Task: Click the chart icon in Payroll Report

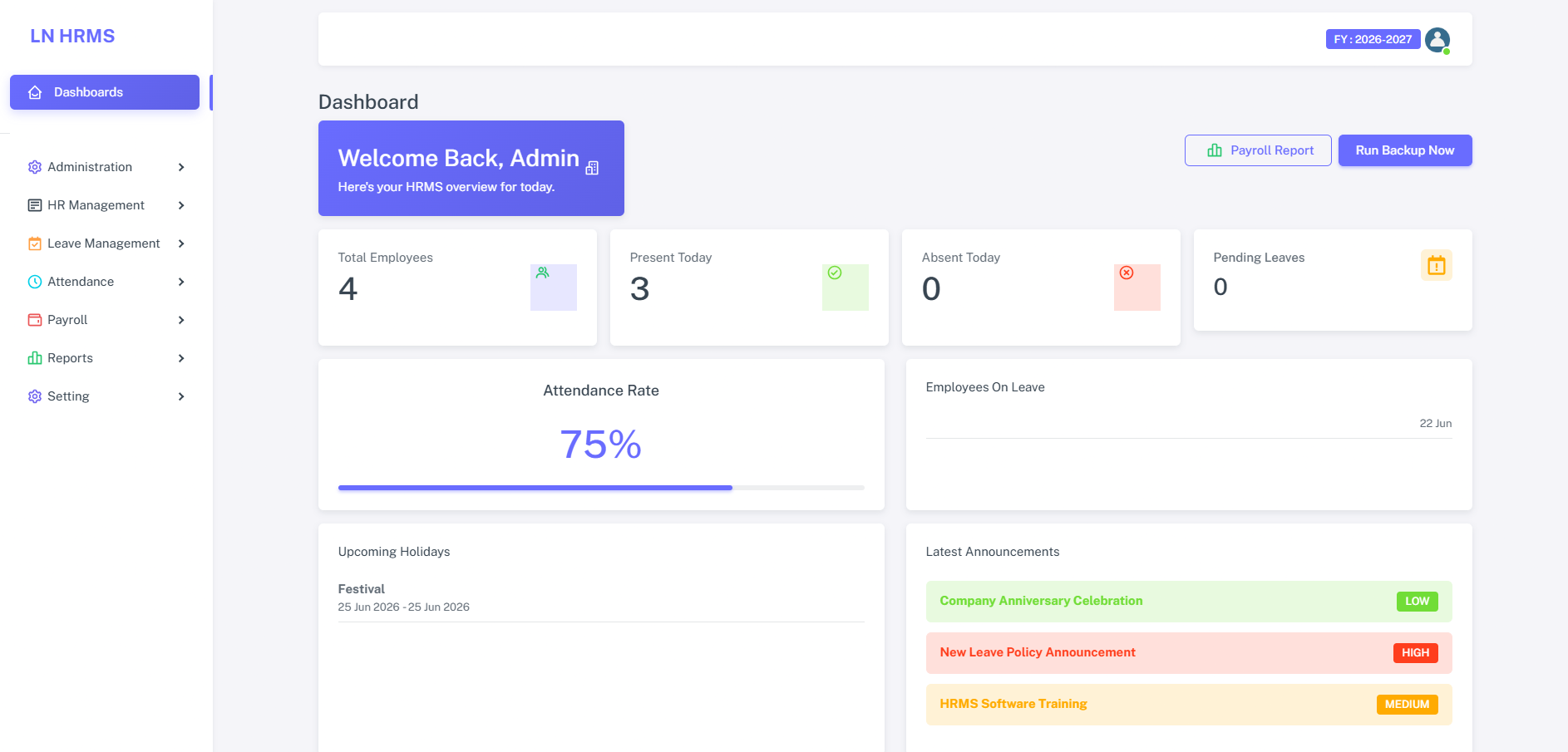Action: click(1215, 150)
